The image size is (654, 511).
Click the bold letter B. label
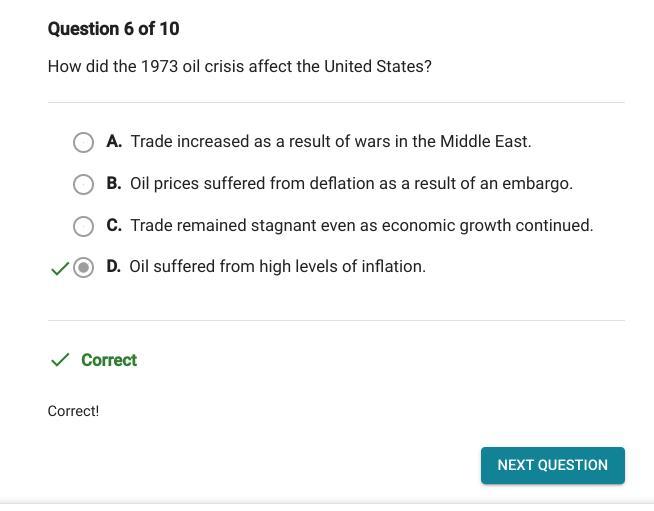tap(114, 184)
